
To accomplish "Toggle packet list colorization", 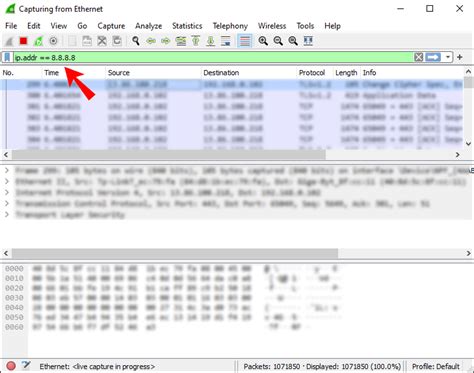I will [245, 41].
